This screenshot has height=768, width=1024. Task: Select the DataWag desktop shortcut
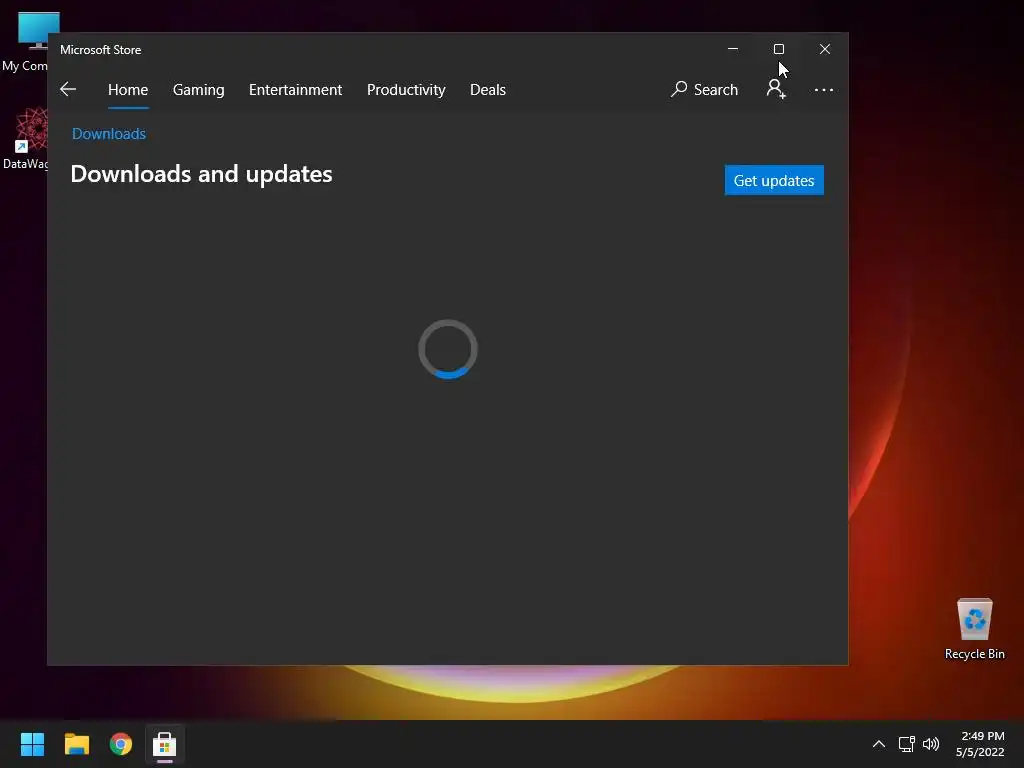25,138
